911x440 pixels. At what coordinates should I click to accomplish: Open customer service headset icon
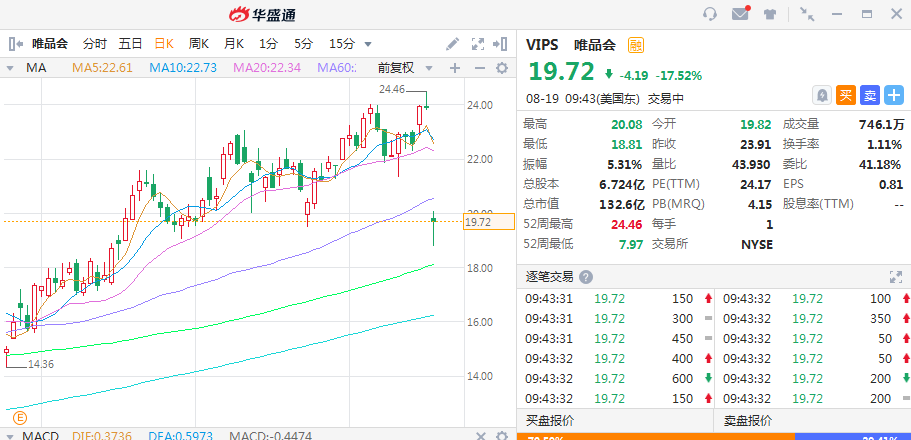[x=710, y=14]
